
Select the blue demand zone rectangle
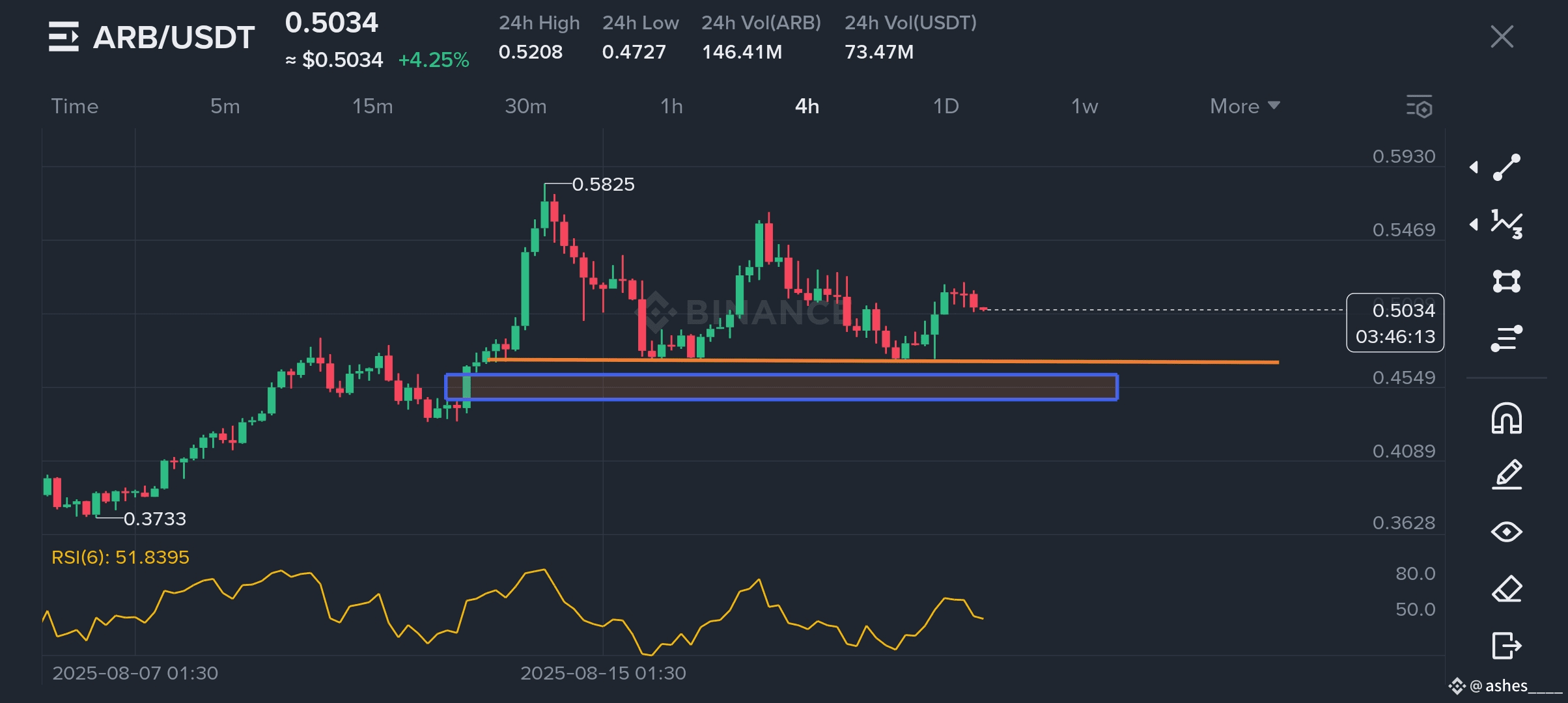[x=781, y=387]
